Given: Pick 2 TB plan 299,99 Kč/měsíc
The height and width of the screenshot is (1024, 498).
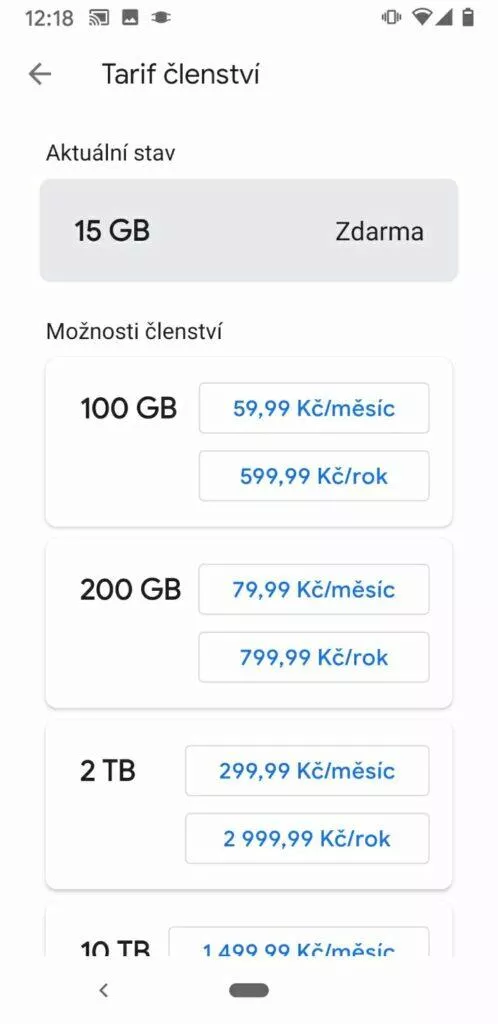Looking at the screenshot, I should click(x=307, y=771).
